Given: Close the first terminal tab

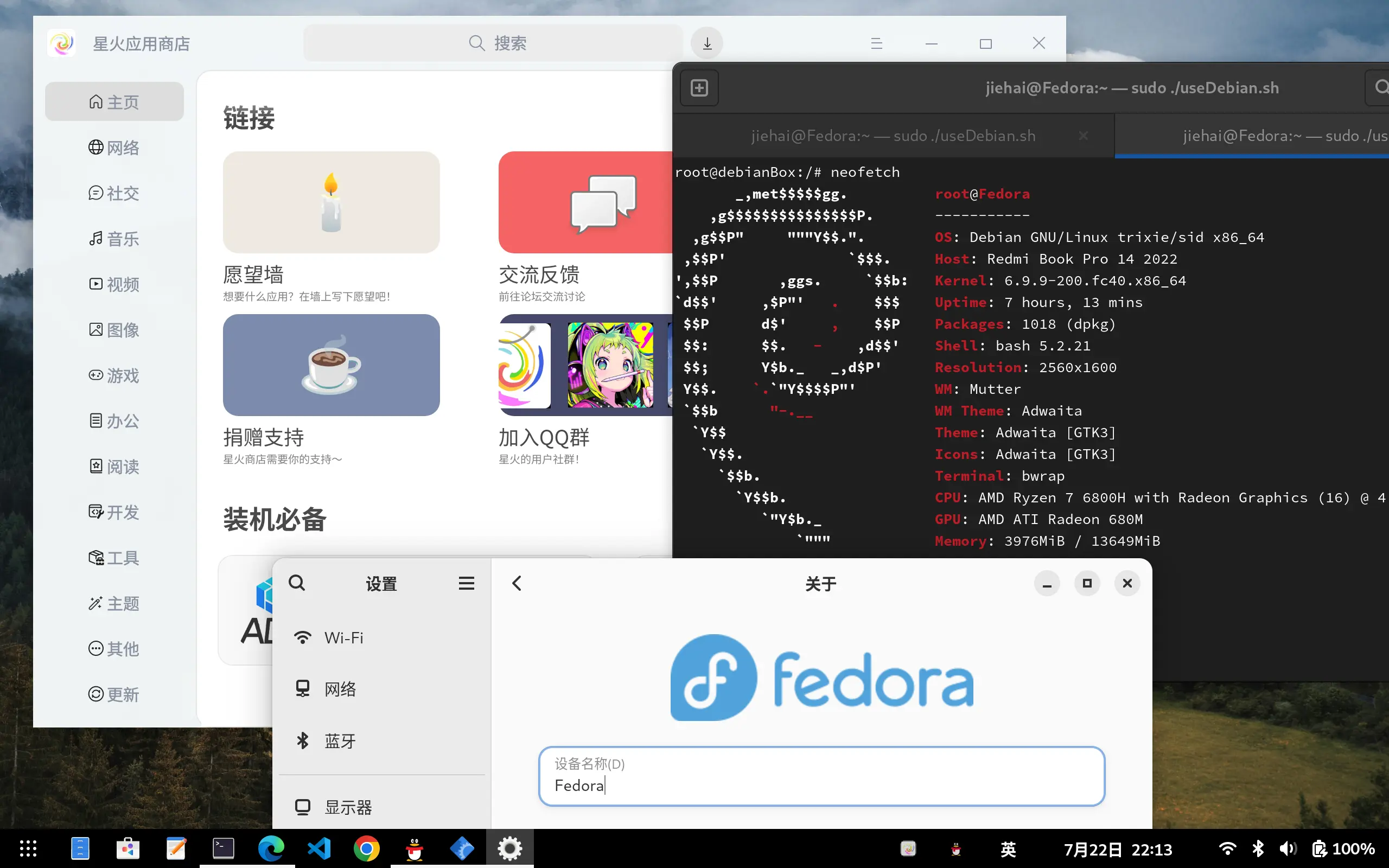Looking at the screenshot, I should point(1083,136).
